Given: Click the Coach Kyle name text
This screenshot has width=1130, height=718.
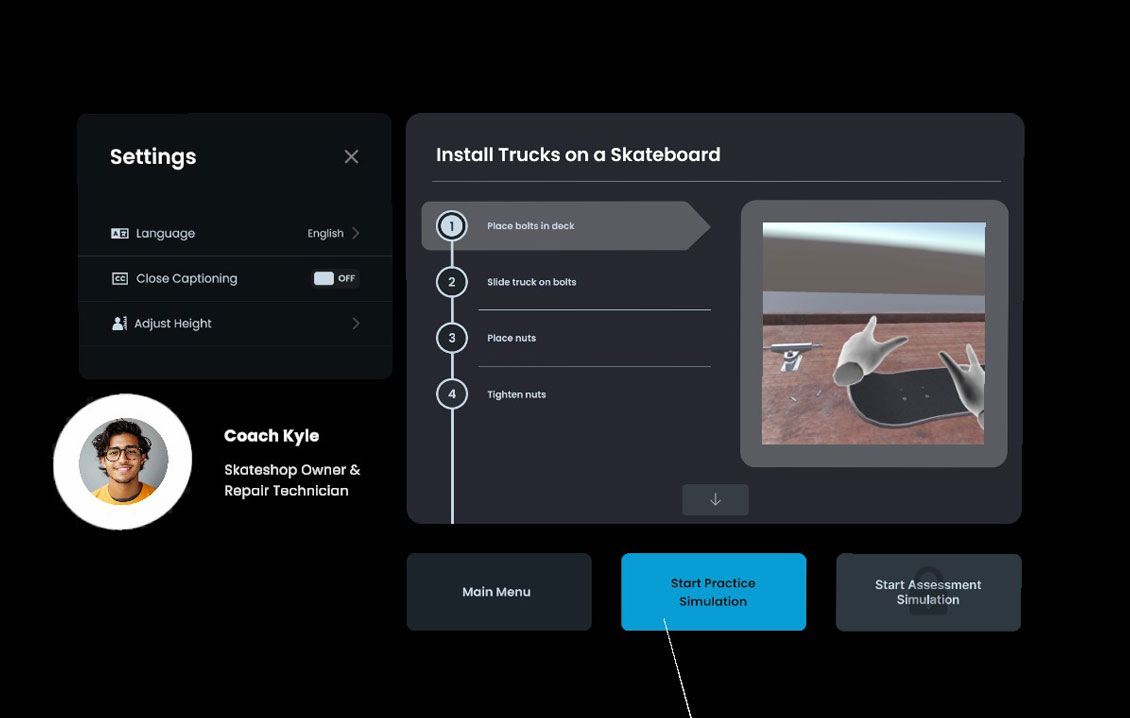Looking at the screenshot, I should [272, 435].
